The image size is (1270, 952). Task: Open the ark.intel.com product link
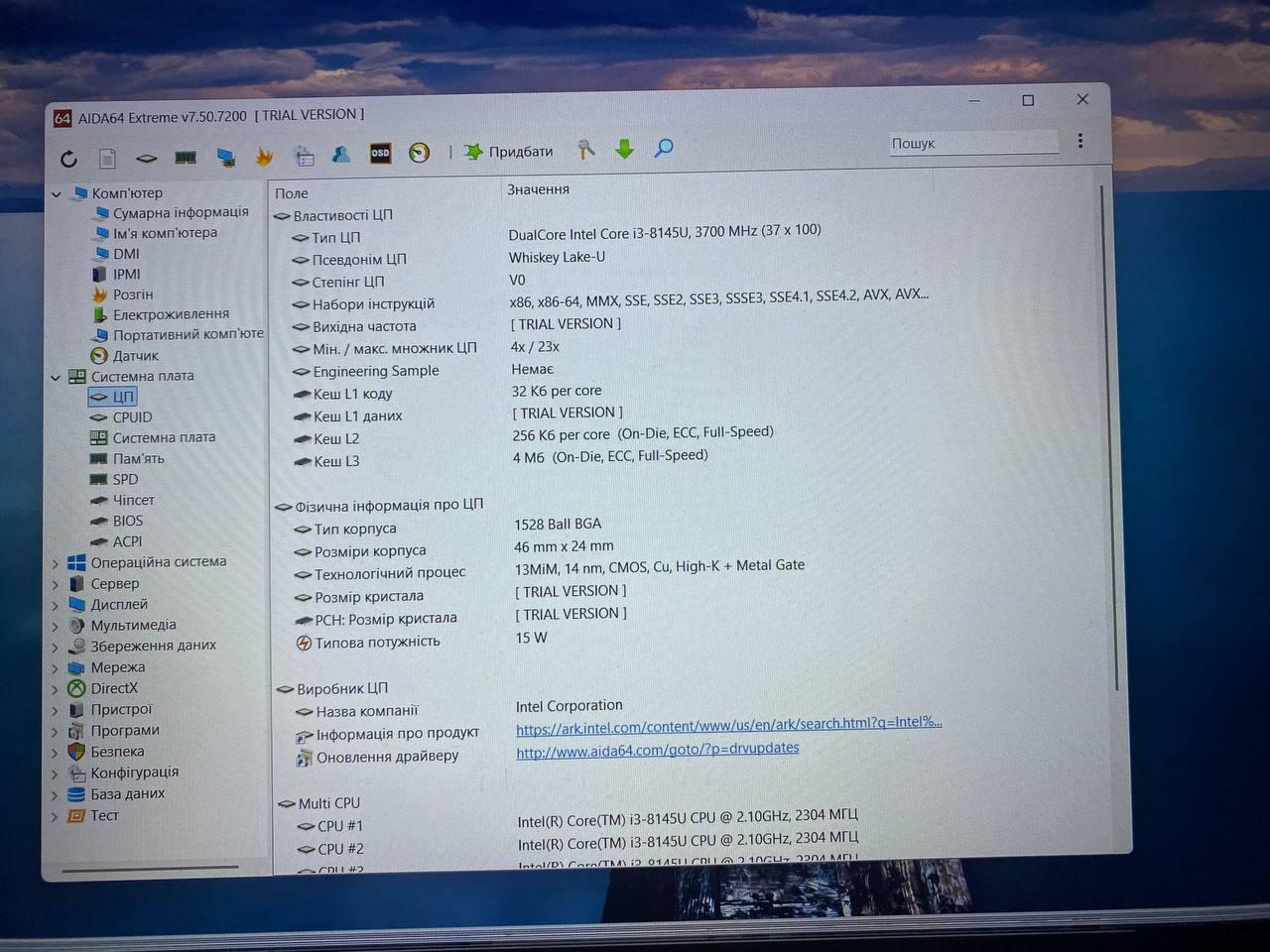click(x=729, y=724)
